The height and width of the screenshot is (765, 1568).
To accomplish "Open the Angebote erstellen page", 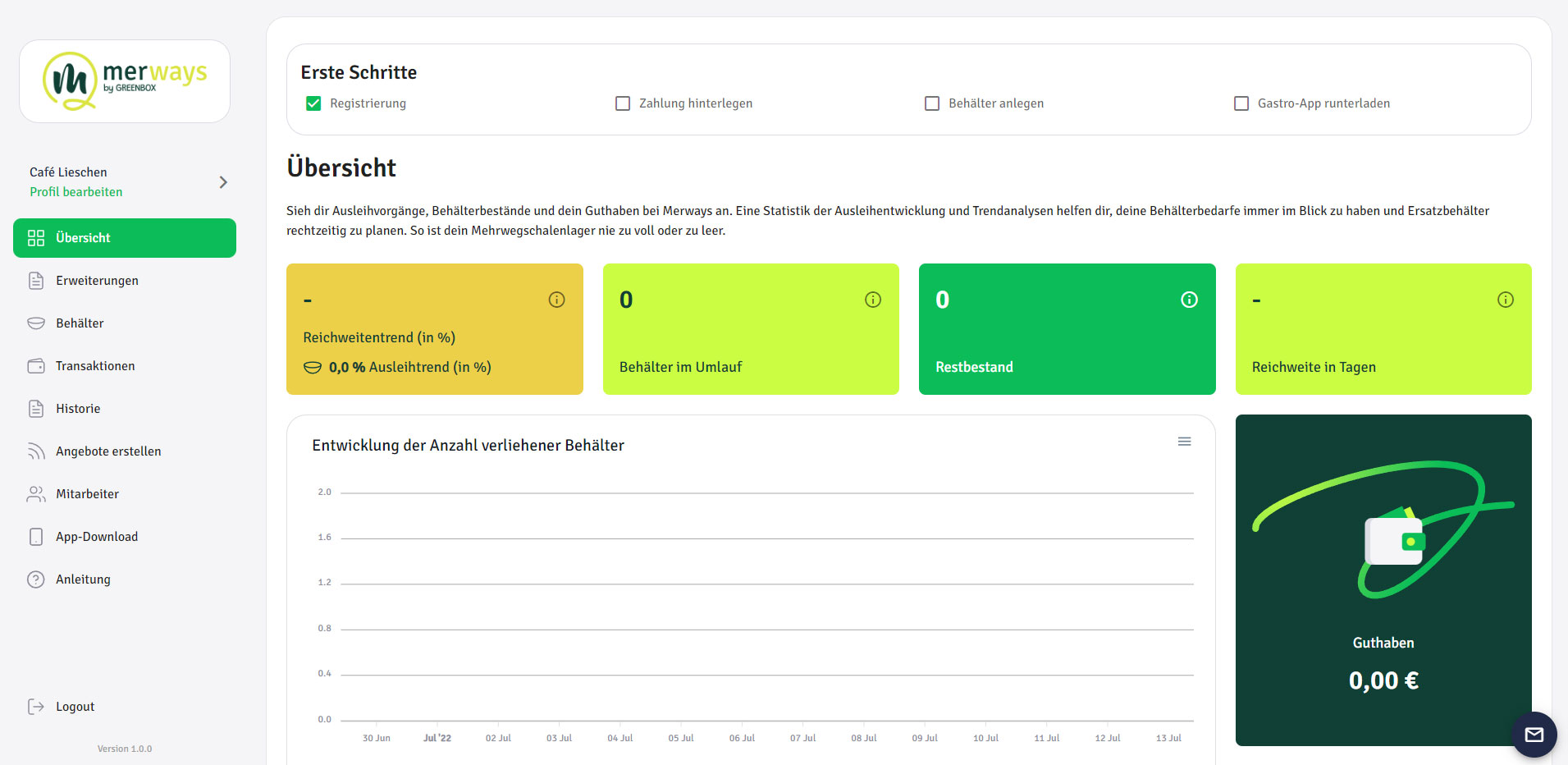I will pos(108,451).
